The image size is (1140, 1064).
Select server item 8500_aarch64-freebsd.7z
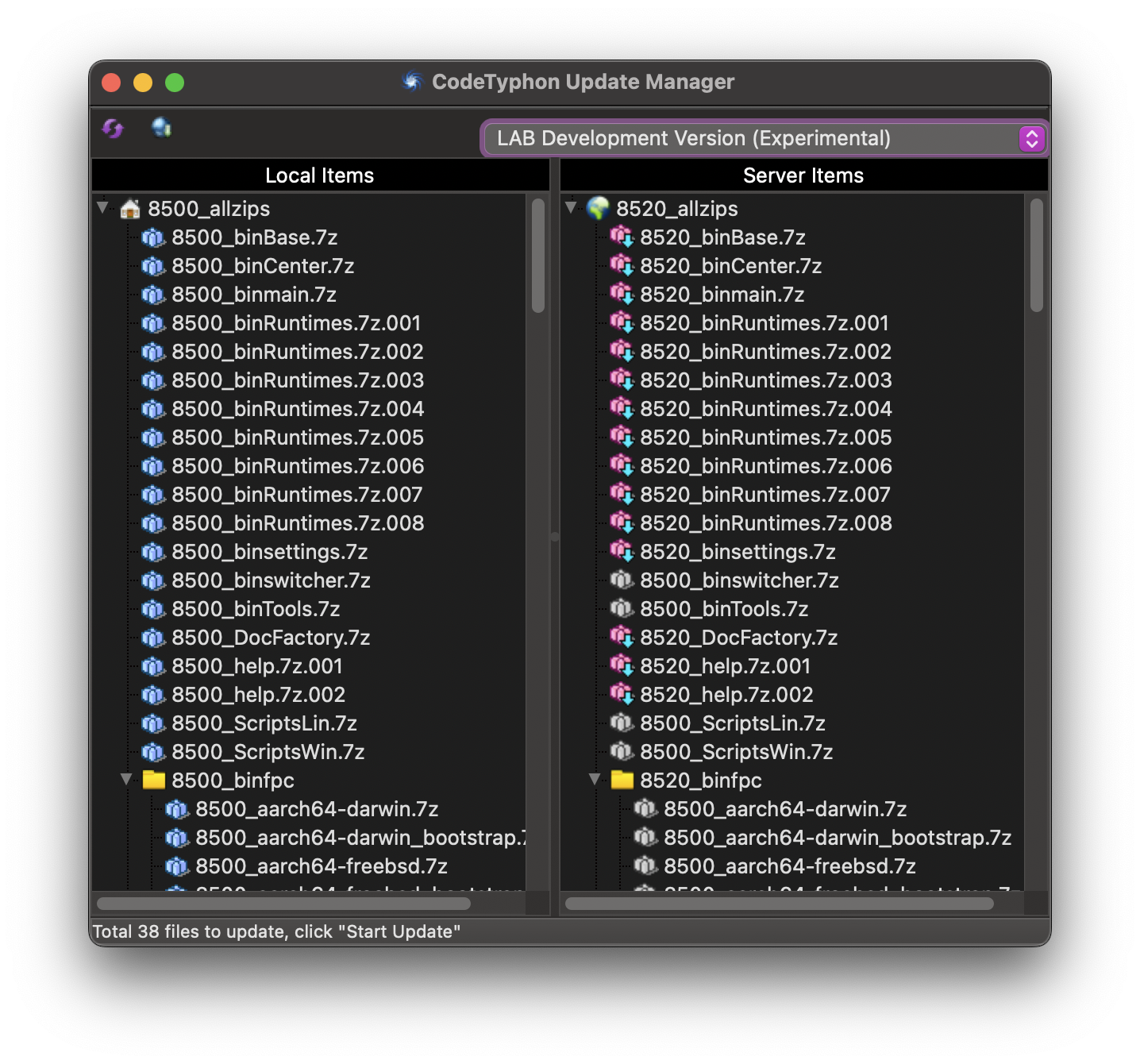click(790, 866)
